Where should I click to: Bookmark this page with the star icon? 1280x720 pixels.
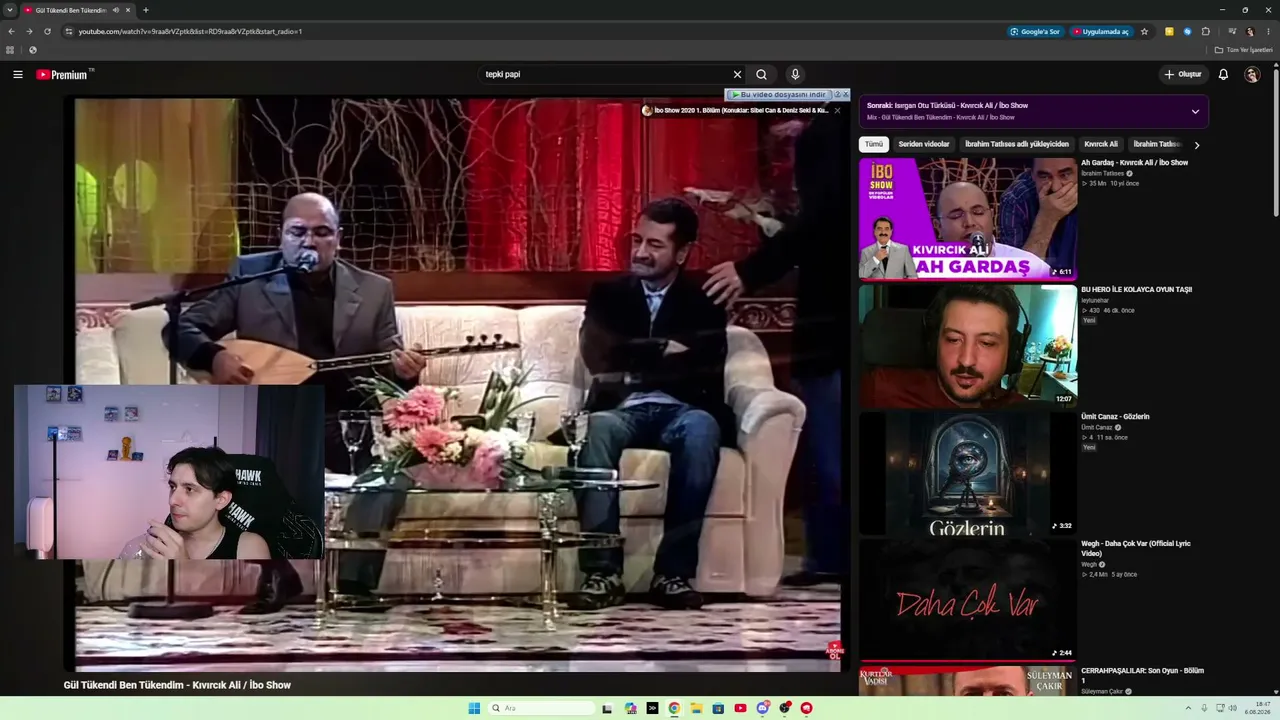(1144, 31)
